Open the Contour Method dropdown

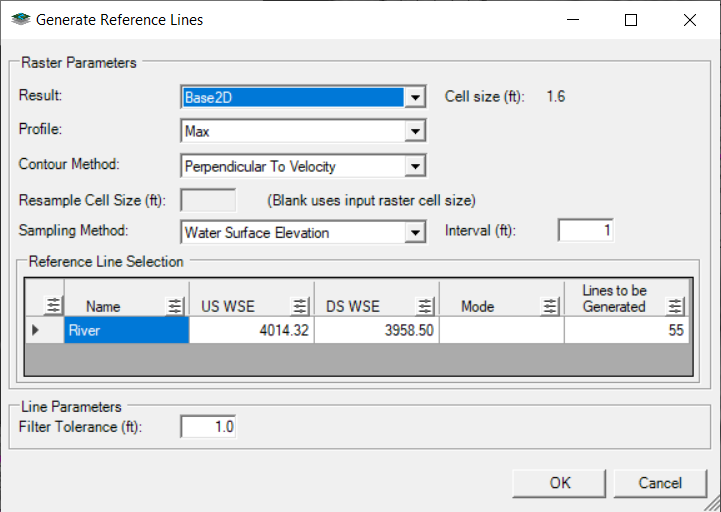tap(416, 166)
